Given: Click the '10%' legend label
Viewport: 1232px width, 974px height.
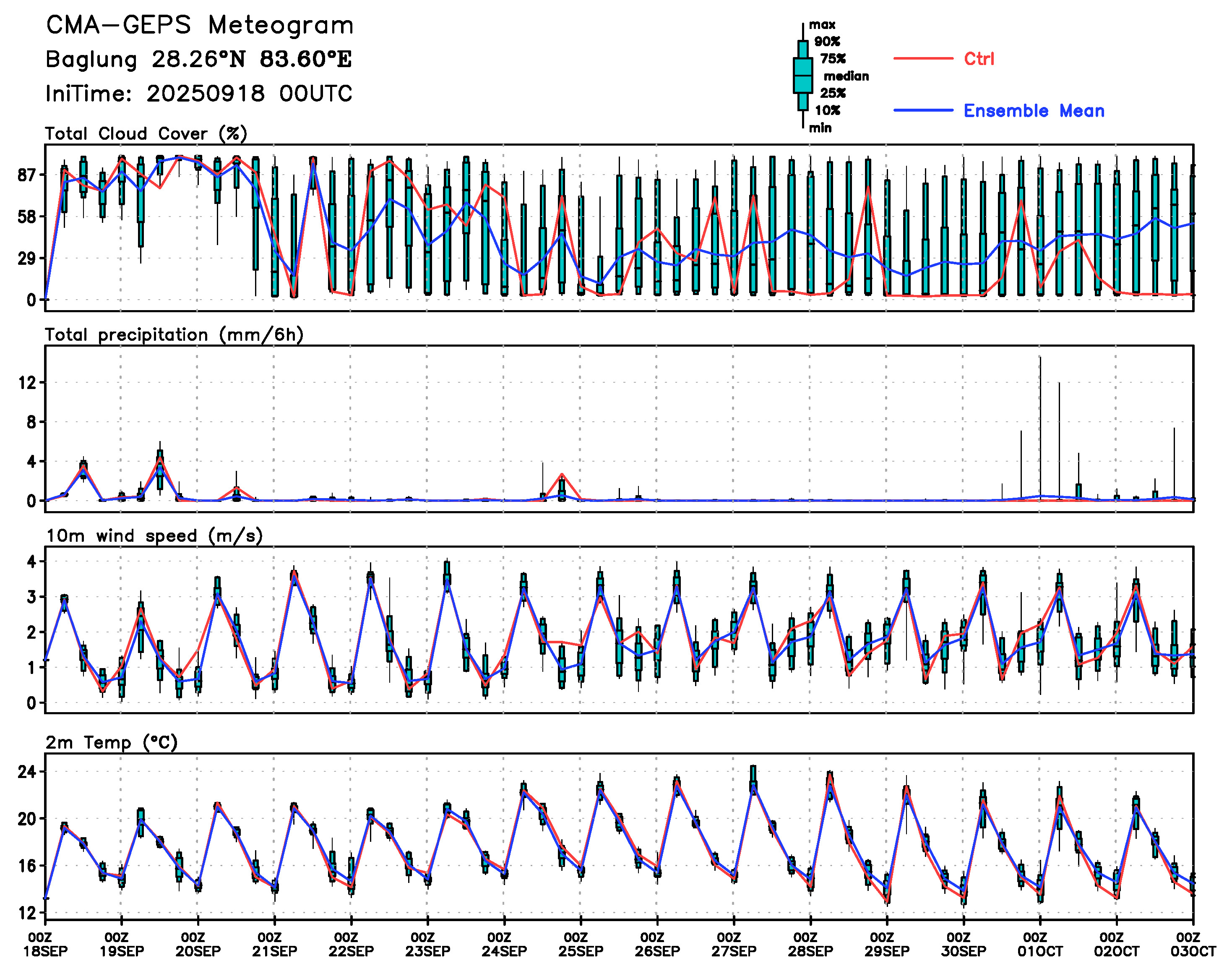Looking at the screenshot, I should click(x=827, y=111).
